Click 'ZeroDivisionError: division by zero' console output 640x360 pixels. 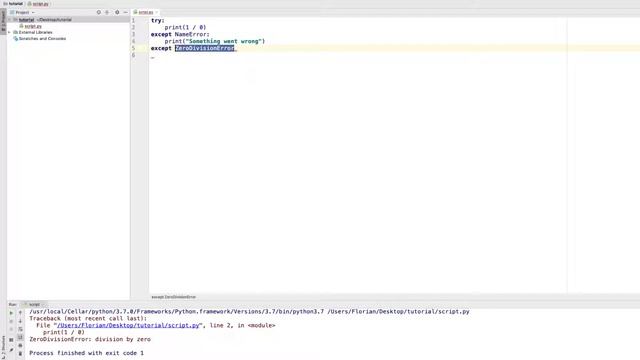point(90,339)
